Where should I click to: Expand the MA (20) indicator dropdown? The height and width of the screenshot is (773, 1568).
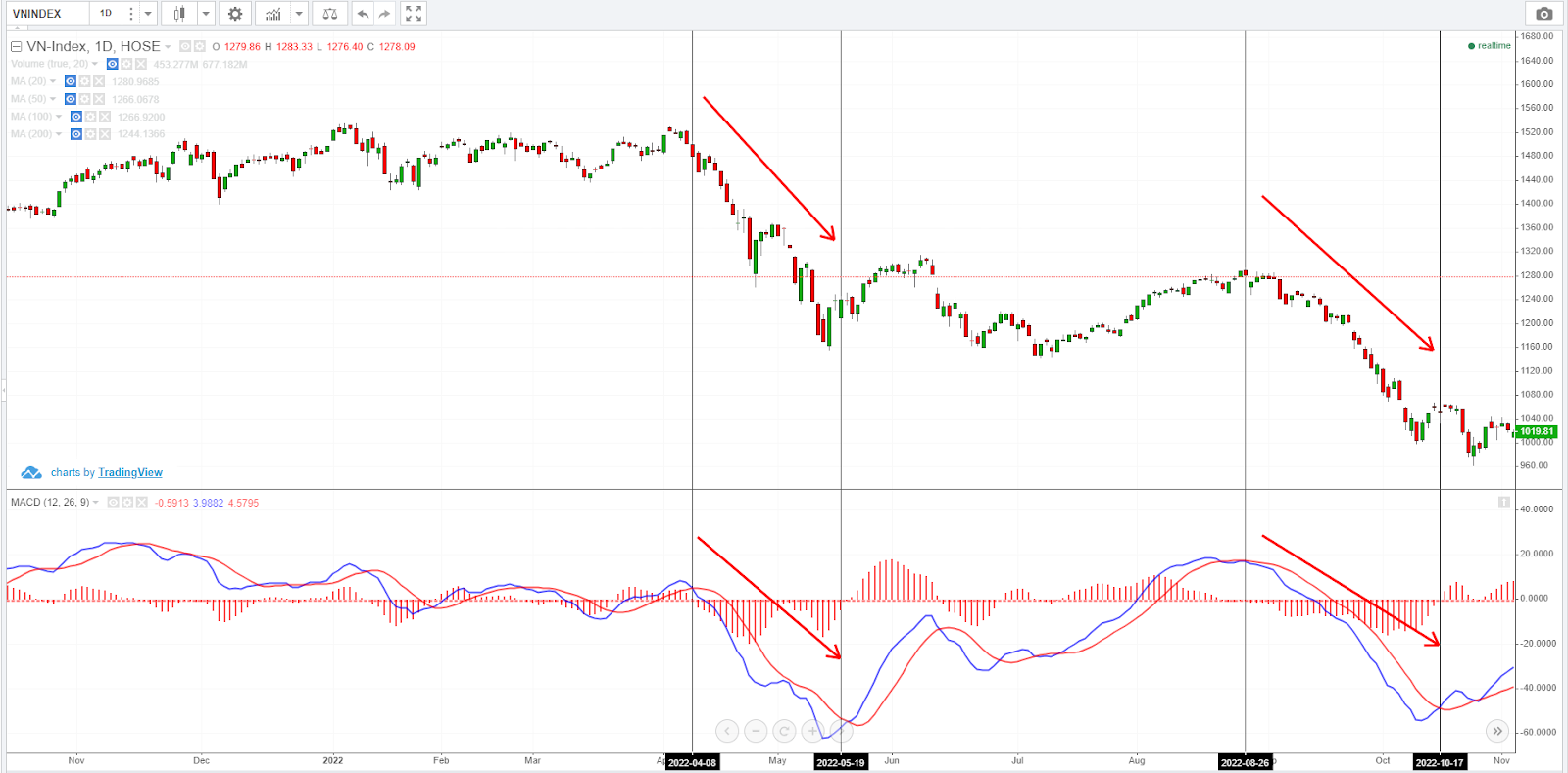point(53,81)
